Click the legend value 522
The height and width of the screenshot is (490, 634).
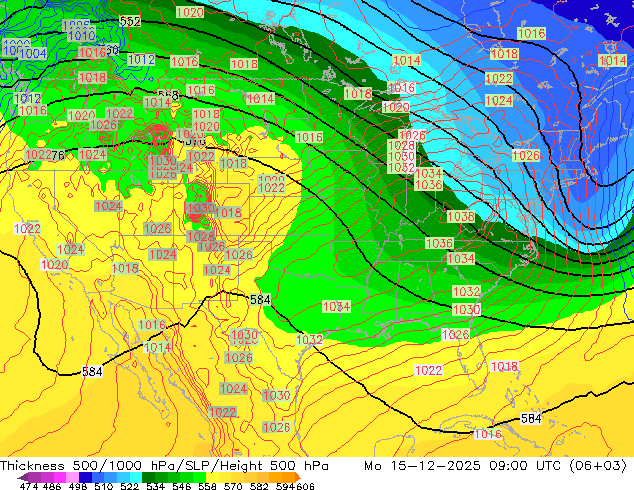click(x=129, y=486)
